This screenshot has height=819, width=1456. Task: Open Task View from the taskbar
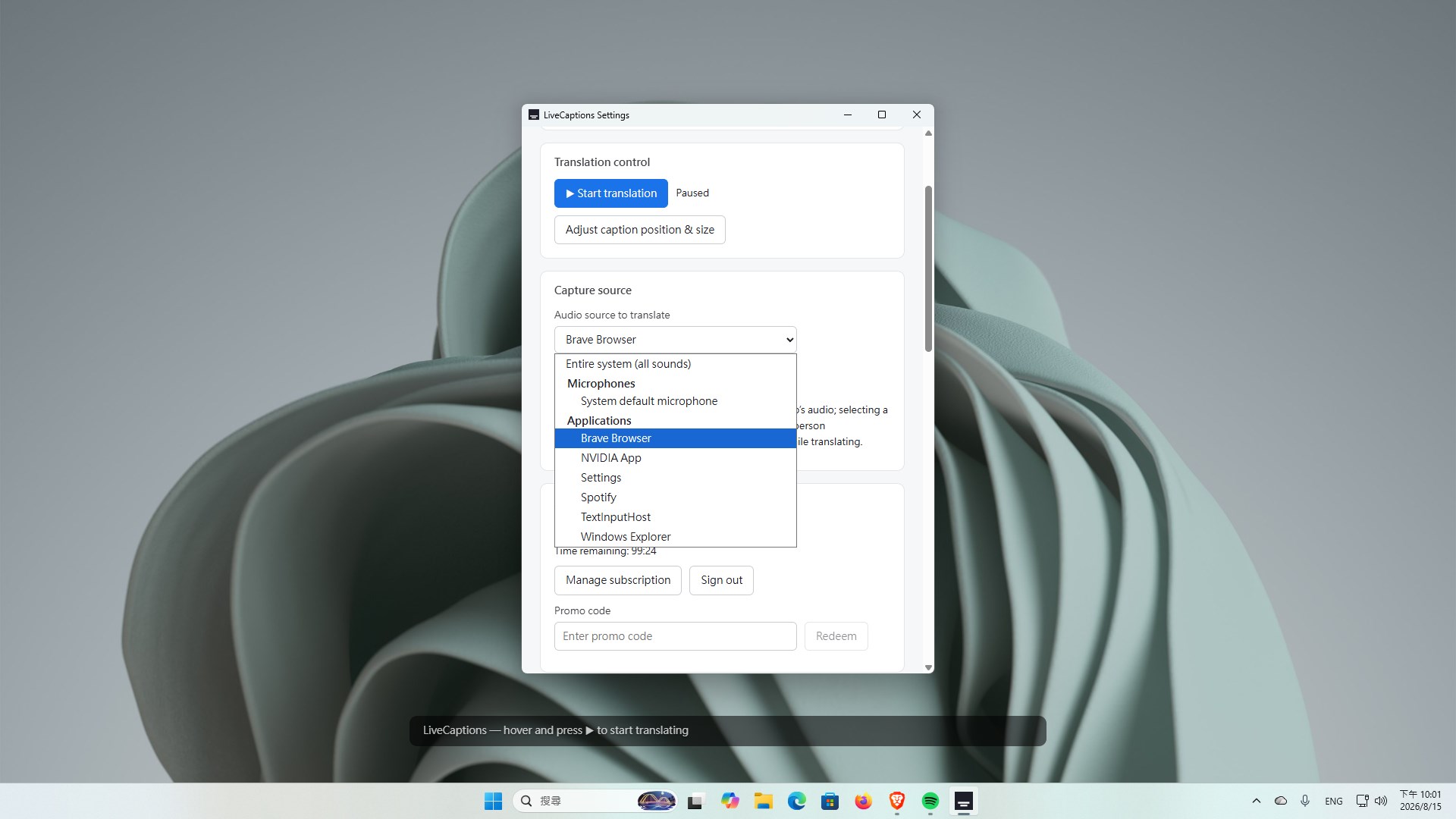point(695,801)
